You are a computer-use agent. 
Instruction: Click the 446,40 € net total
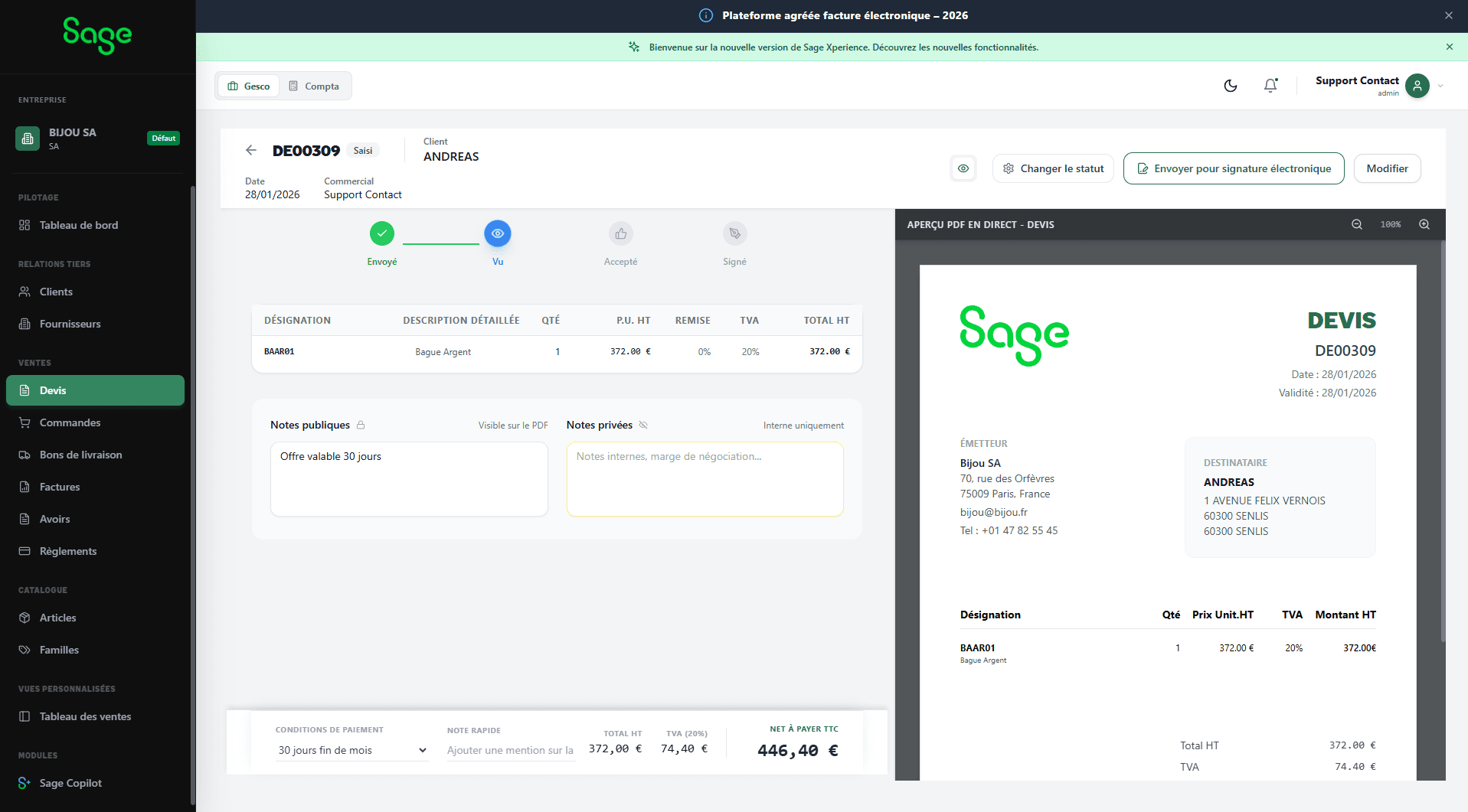[798, 751]
